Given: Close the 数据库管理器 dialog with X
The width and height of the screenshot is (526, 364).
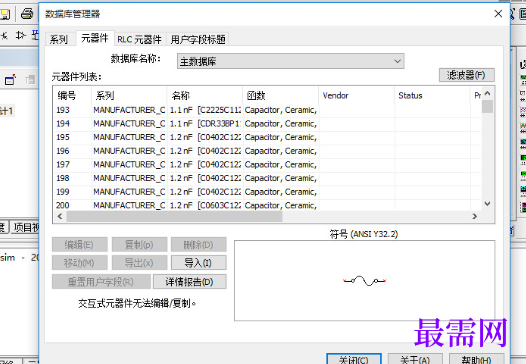Looking at the screenshot, I should click(498, 14).
